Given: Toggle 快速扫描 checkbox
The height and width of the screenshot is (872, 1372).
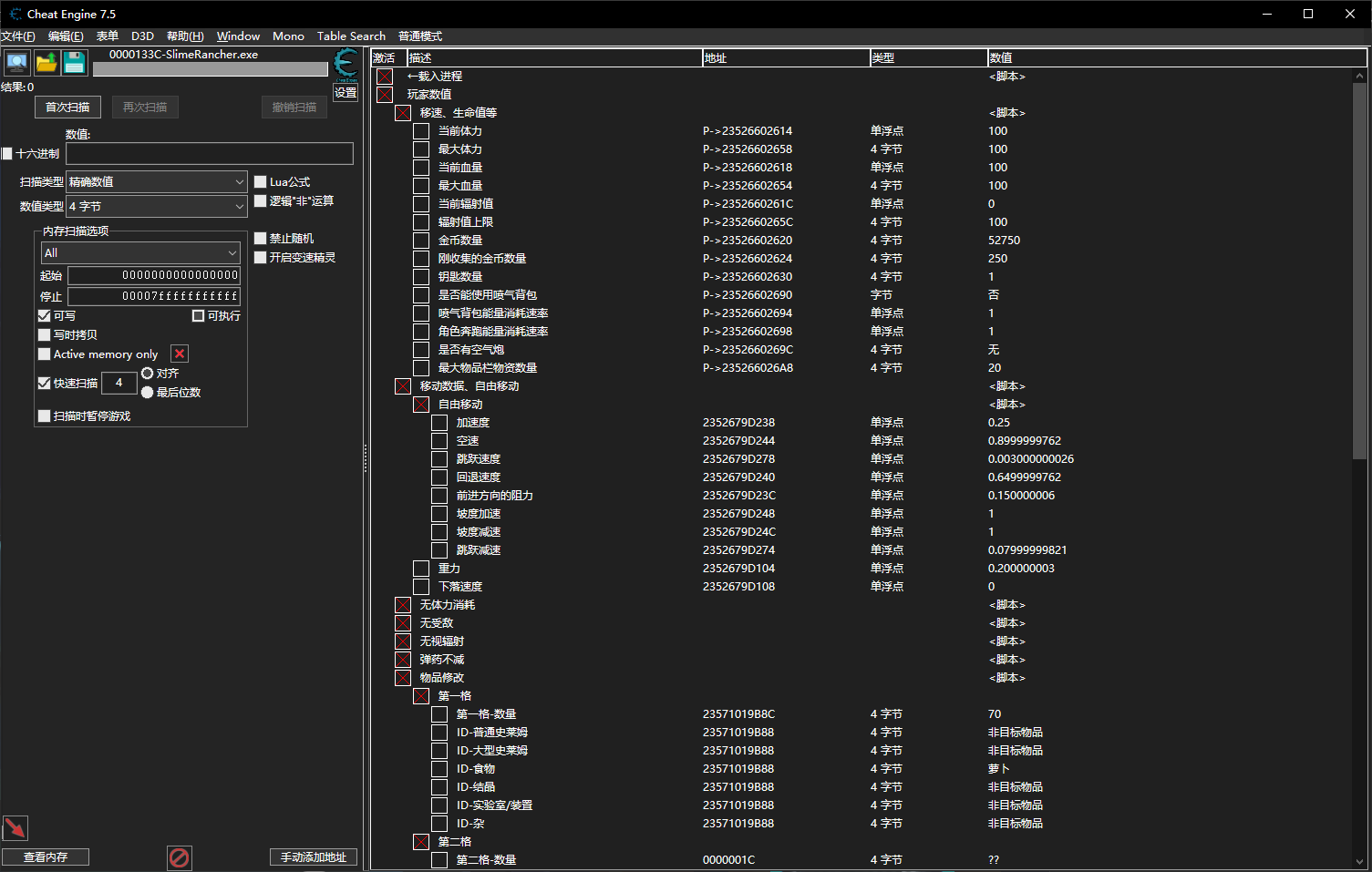Looking at the screenshot, I should [x=44, y=384].
